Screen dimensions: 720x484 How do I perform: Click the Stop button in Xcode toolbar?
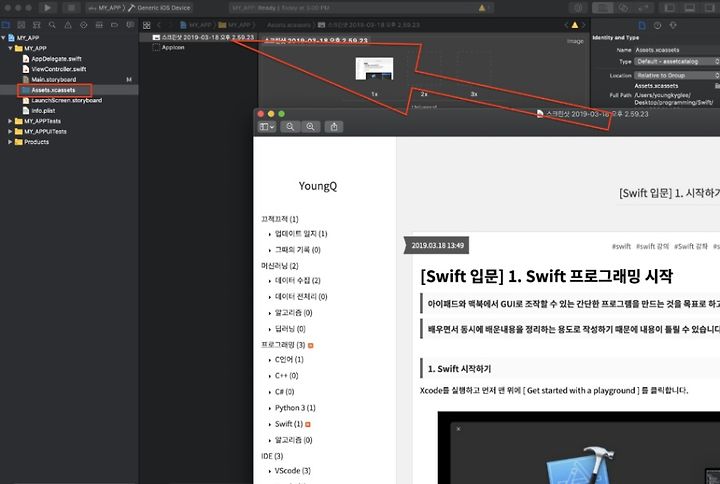tap(70, 7)
